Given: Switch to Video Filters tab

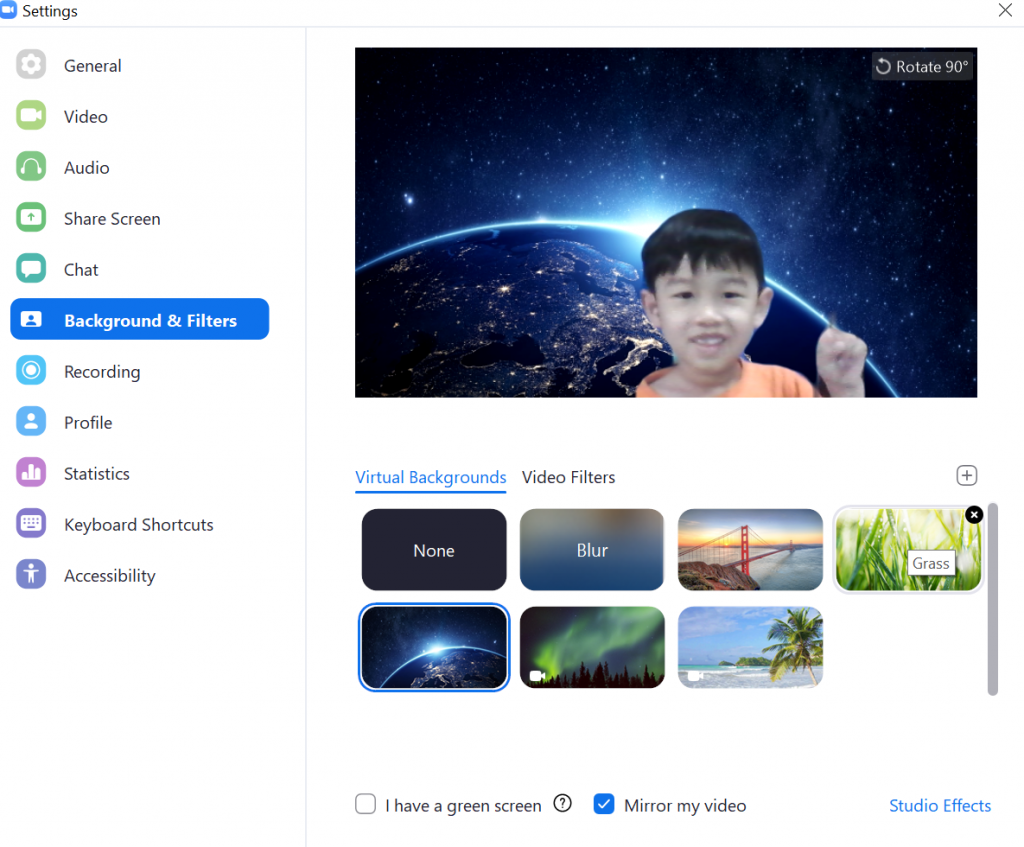Looking at the screenshot, I should 568,477.
